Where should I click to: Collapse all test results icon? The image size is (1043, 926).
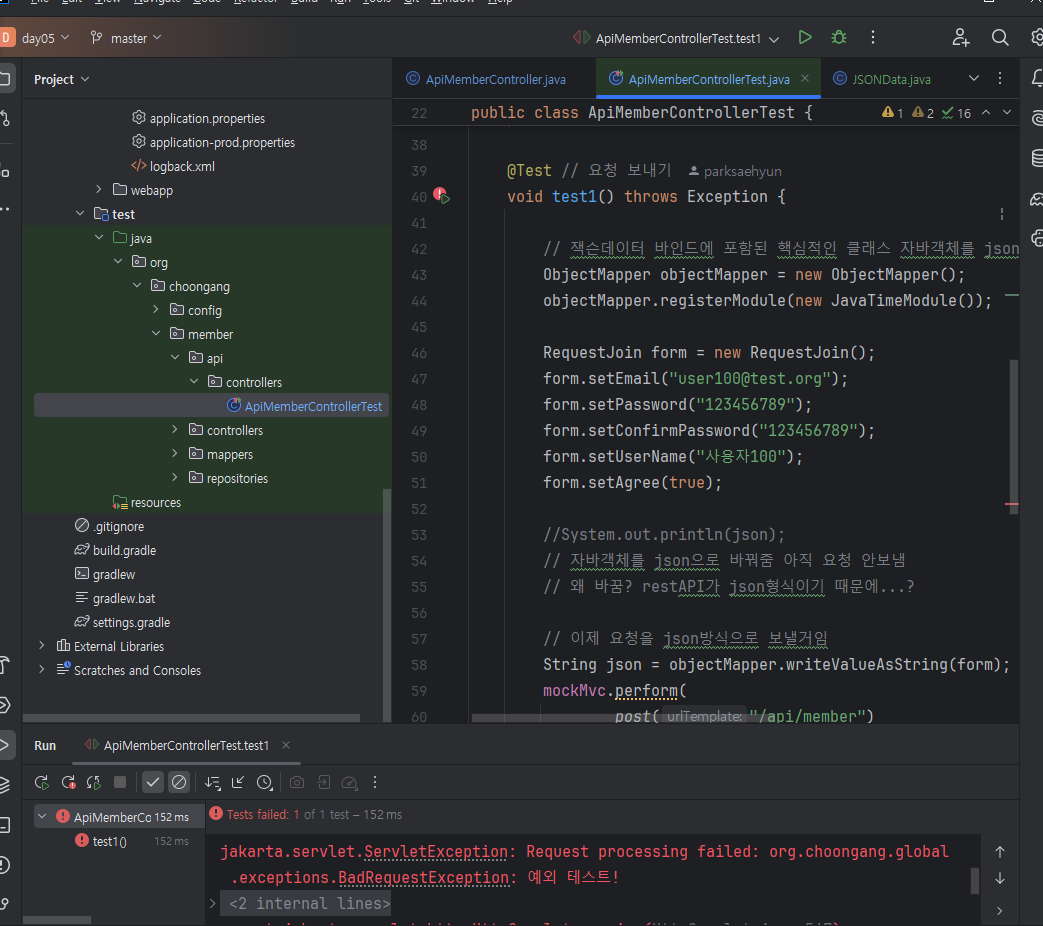pyautogui.click(x=238, y=782)
